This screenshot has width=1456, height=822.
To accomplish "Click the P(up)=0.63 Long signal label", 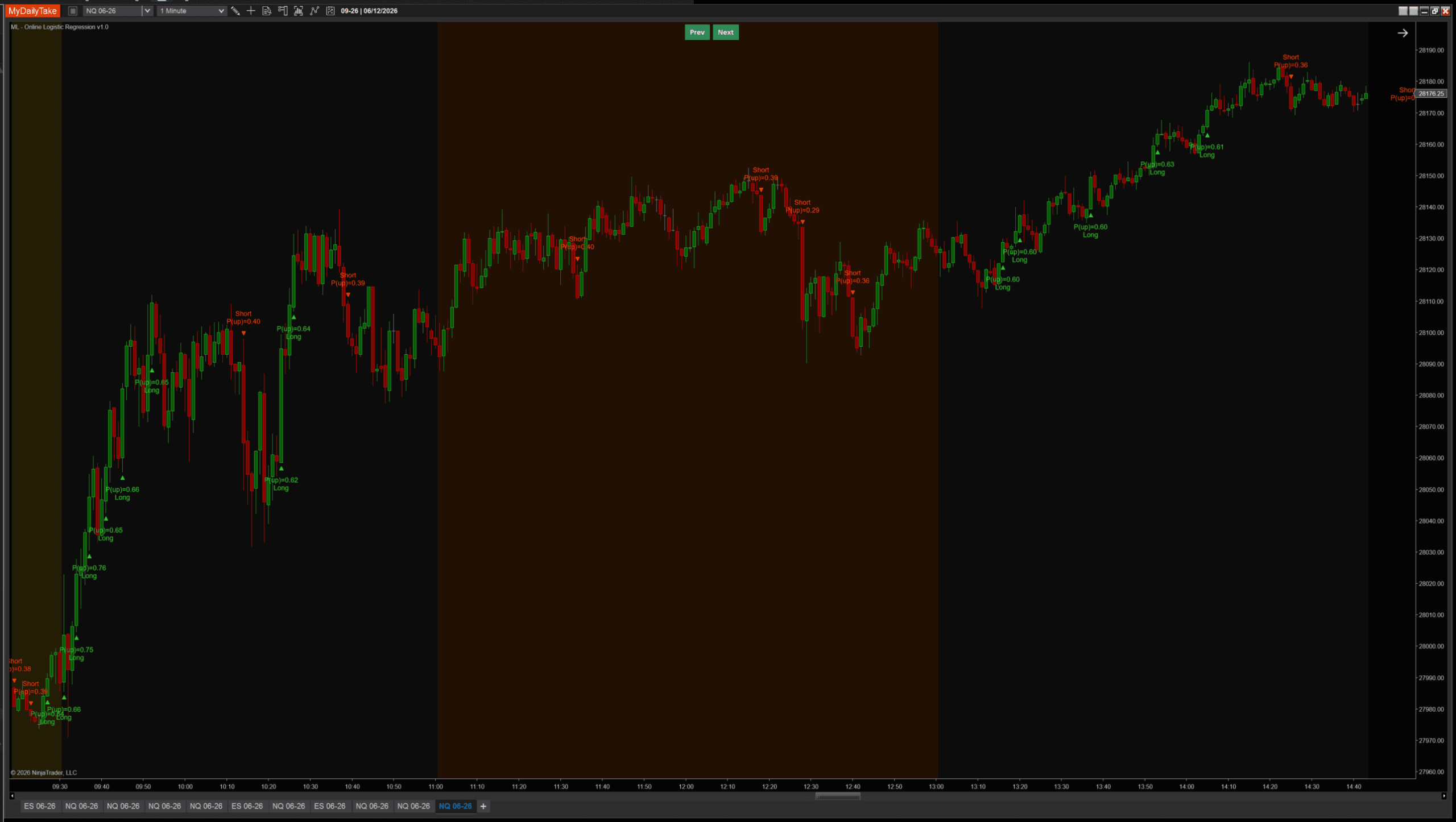I will pyautogui.click(x=1157, y=168).
